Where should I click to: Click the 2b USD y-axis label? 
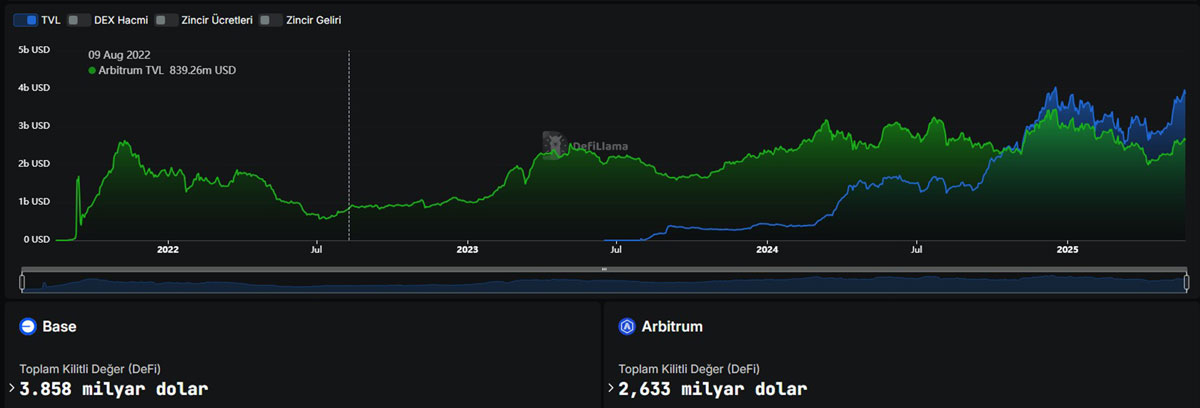pyautogui.click(x=34, y=163)
